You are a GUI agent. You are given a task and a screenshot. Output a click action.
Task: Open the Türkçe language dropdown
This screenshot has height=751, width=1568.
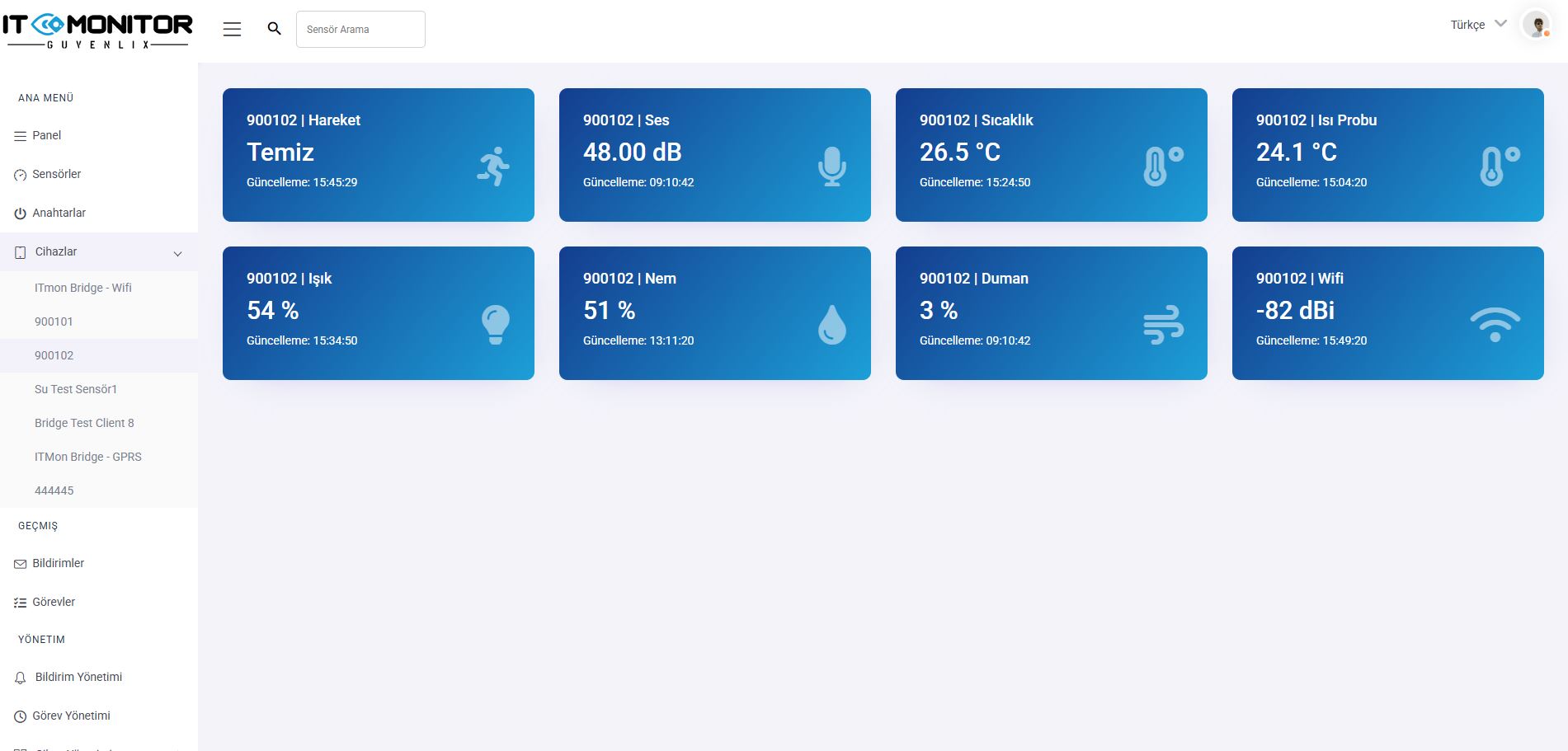pyautogui.click(x=1477, y=25)
